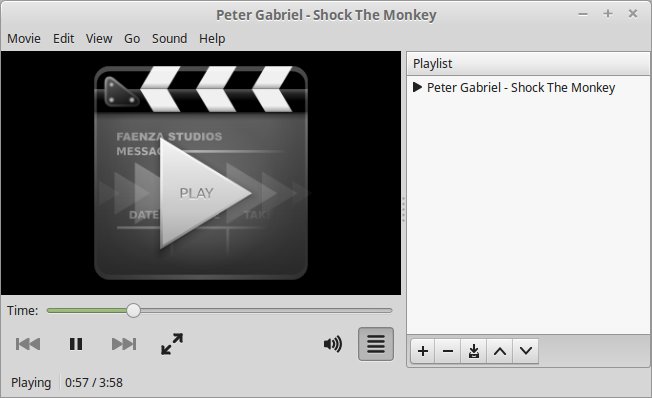652x398 pixels.
Task: Pause the current playback
Action: (76, 344)
